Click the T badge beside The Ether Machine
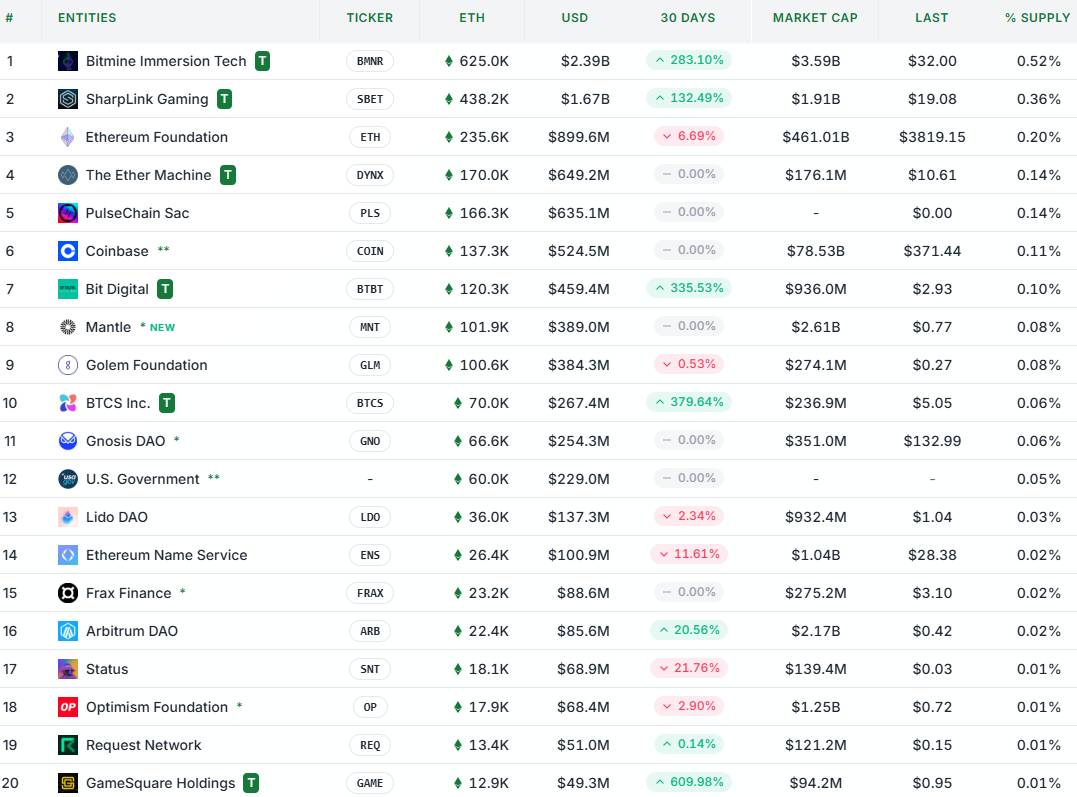Image resolution: width=1077 pixels, height=797 pixels. tap(227, 175)
